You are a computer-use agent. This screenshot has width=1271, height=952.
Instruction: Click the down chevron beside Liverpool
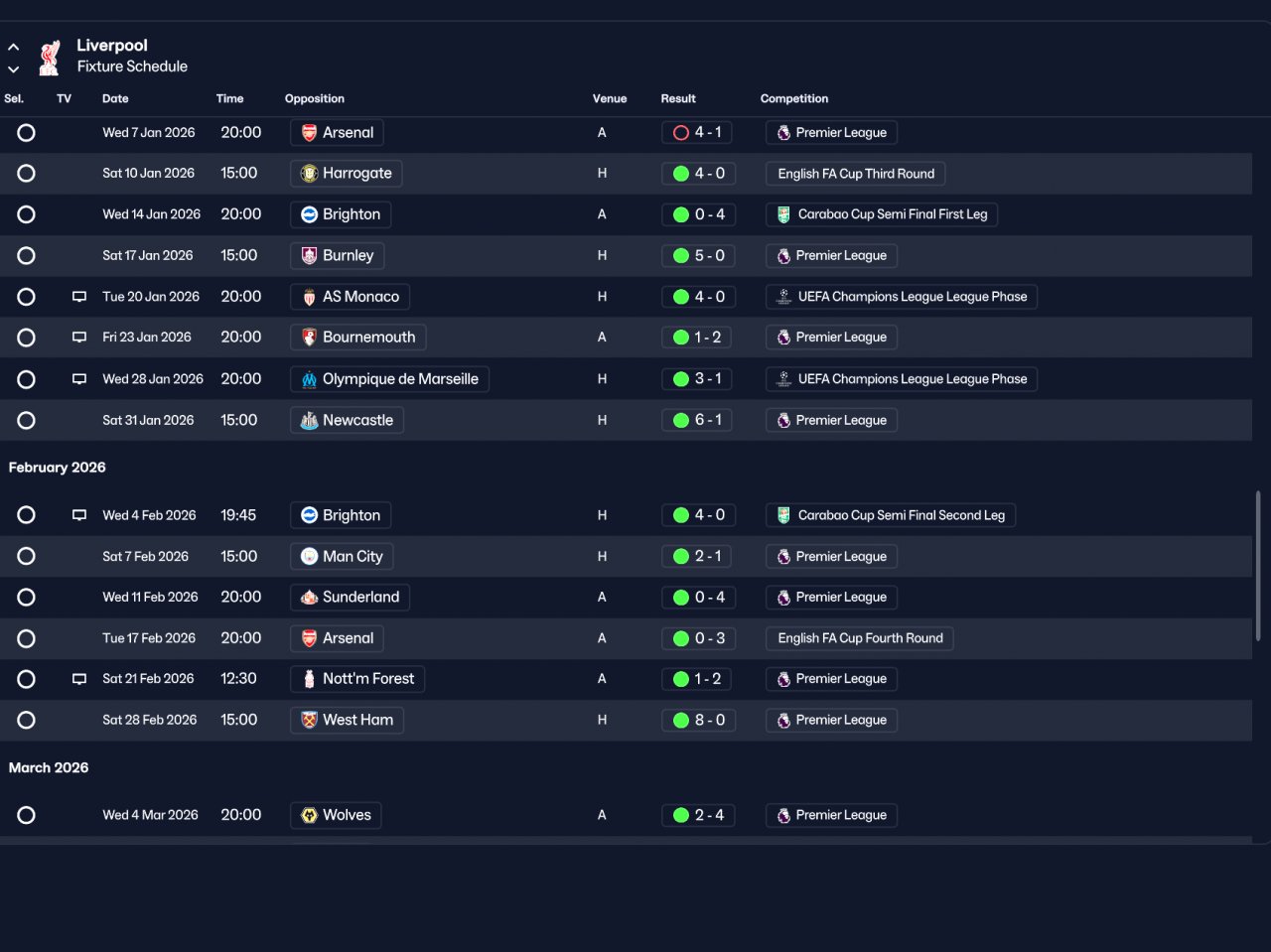pos(14,69)
